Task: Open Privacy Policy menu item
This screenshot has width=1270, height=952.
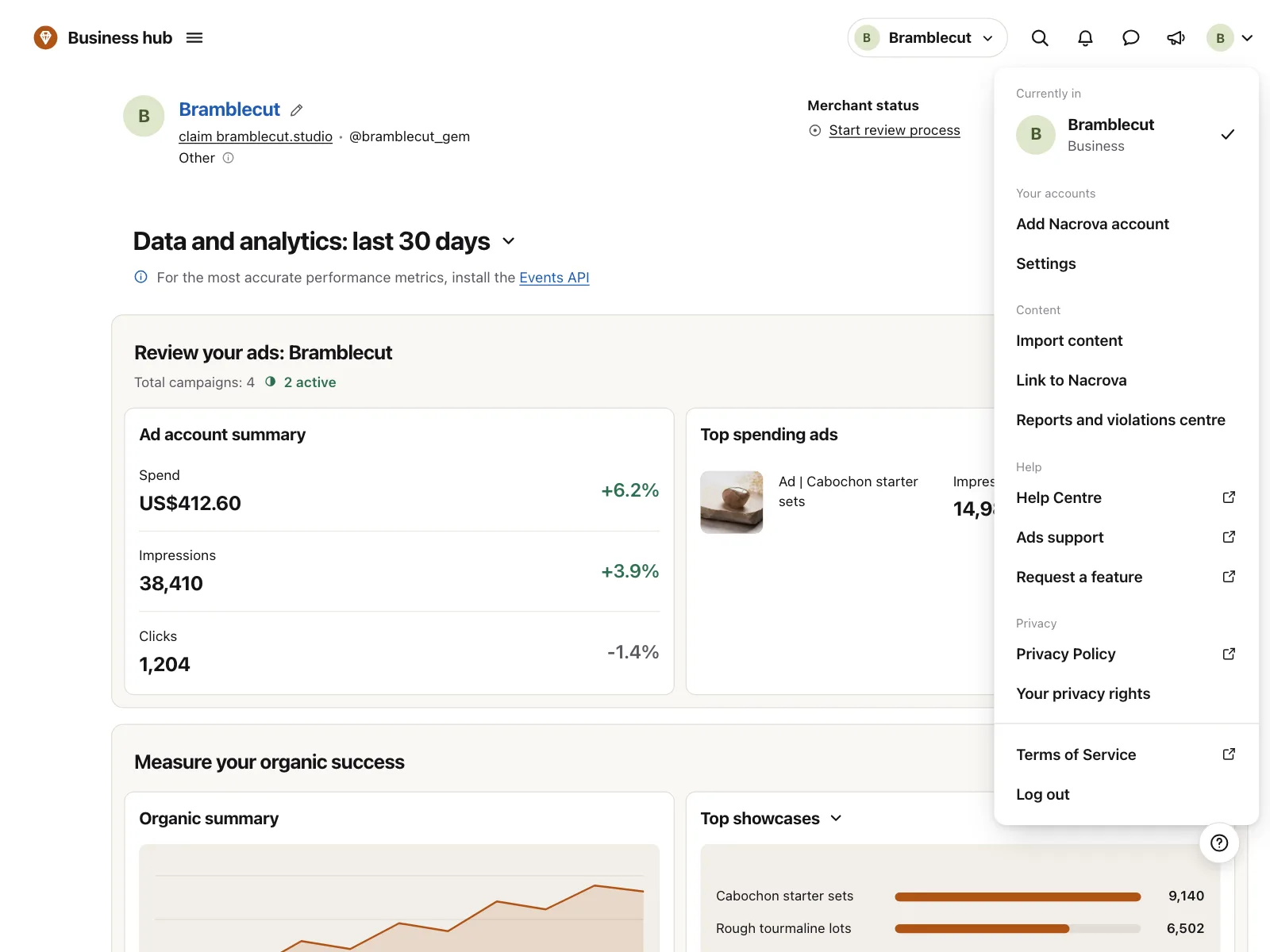Action: tap(1126, 654)
